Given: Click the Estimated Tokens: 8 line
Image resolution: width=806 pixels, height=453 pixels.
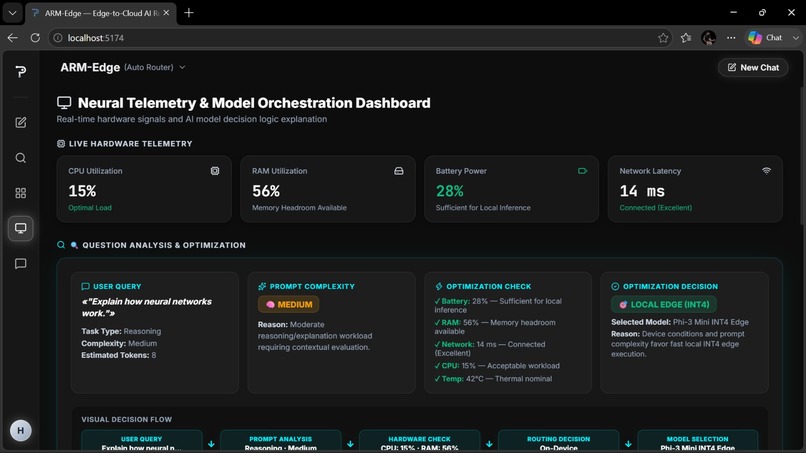Looking at the screenshot, I should coord(119,355).
